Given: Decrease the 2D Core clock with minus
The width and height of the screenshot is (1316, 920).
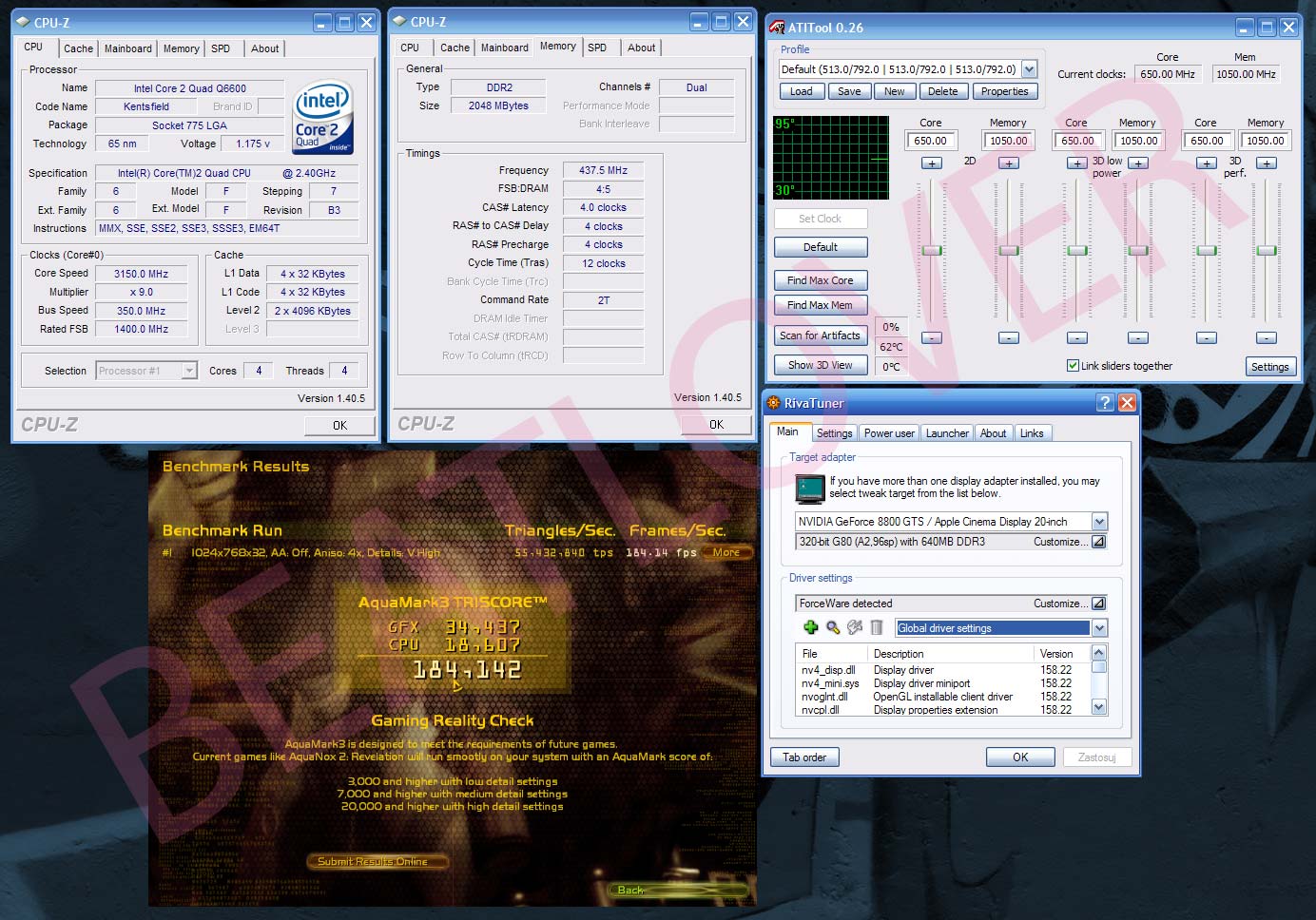Looking at the screenshot, I should click(932, 338).
